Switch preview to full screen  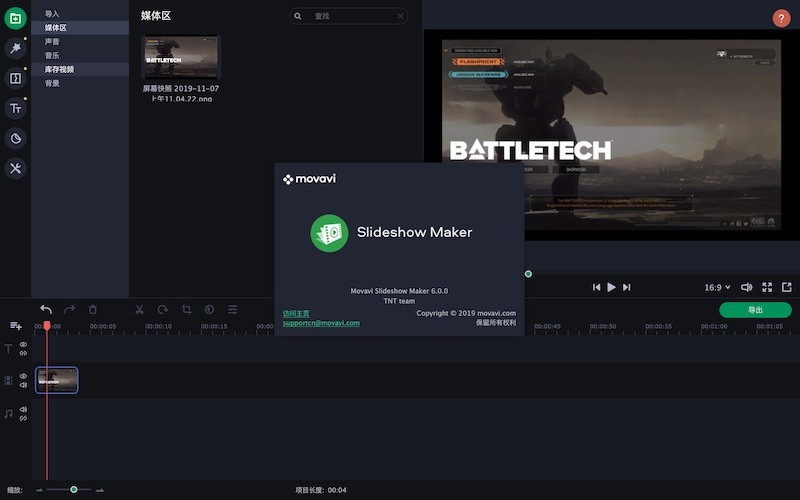point(767,287)
